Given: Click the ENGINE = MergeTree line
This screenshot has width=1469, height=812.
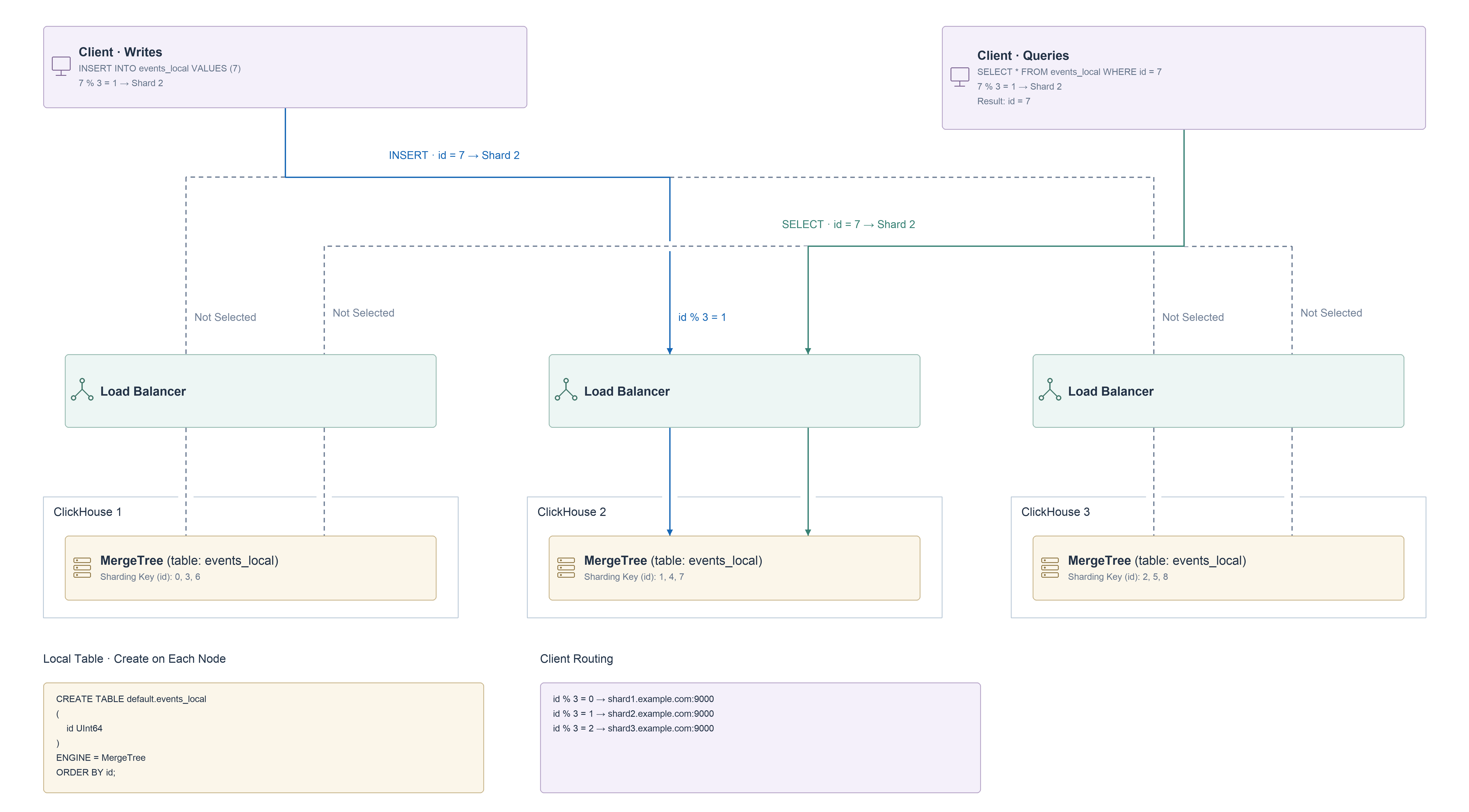Looking at the screenshot, I should (x=101, y=757).
